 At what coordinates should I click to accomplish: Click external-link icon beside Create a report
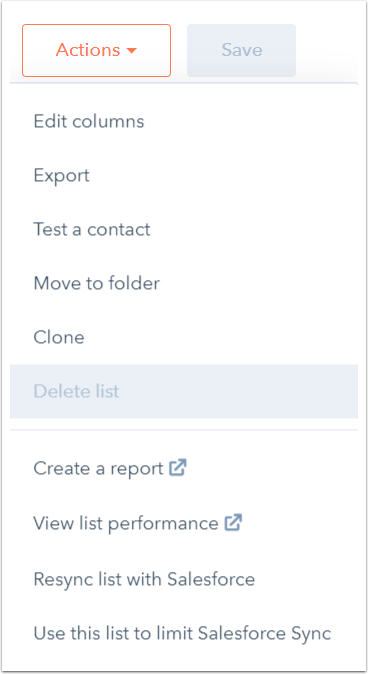coord(178,468)
